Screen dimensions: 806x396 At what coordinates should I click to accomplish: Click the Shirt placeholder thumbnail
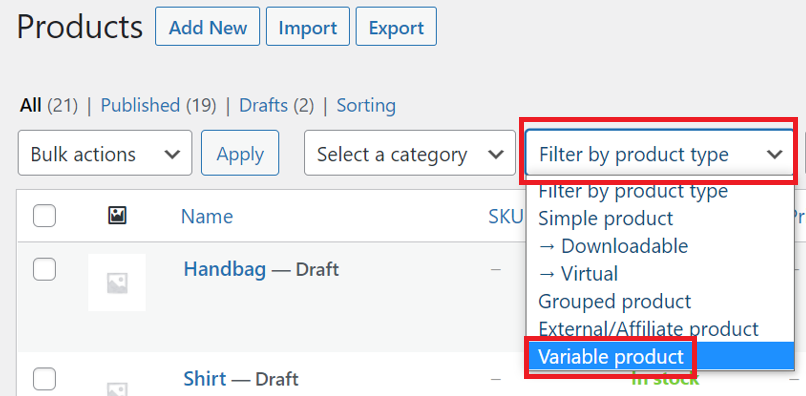pos(117,385)
